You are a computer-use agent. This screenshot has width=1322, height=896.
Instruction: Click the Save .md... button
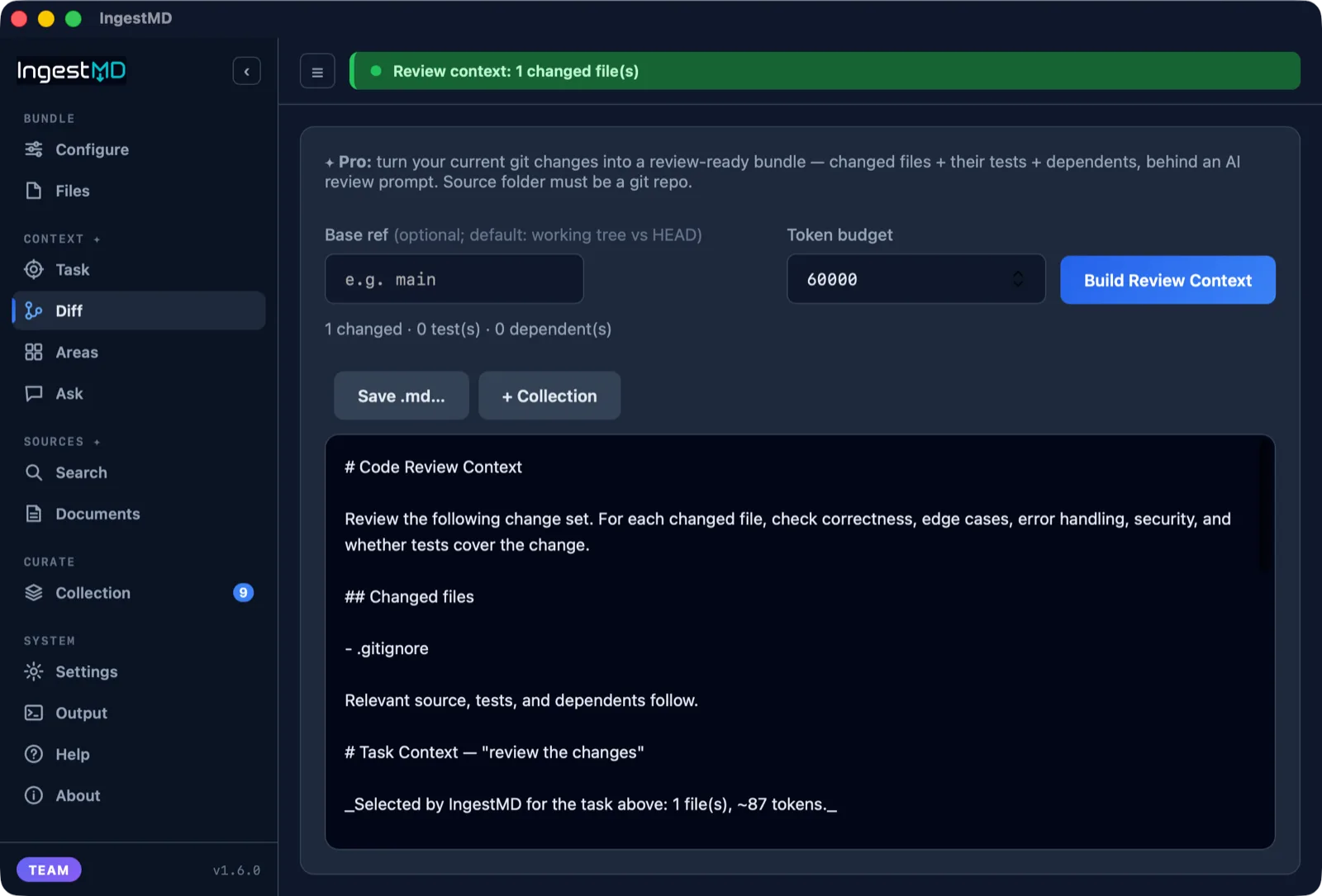click(x=402, y=396)
